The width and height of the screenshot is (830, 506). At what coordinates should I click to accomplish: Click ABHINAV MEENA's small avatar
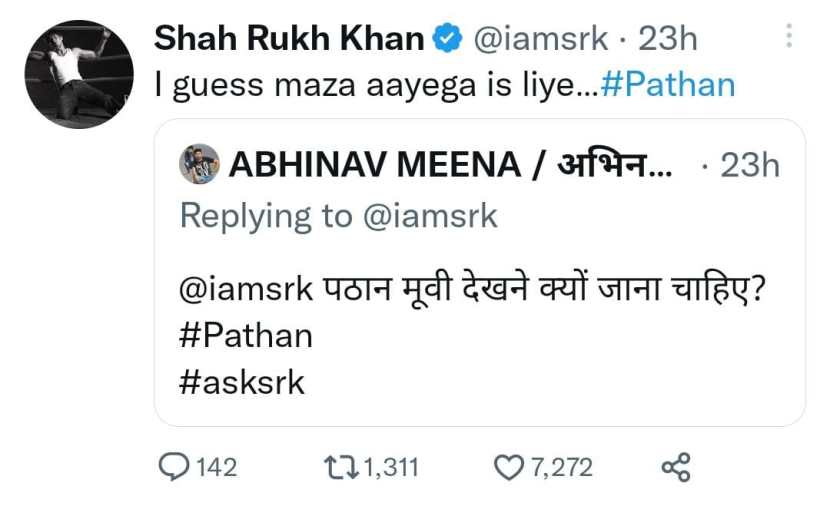[x=199, y=164]
